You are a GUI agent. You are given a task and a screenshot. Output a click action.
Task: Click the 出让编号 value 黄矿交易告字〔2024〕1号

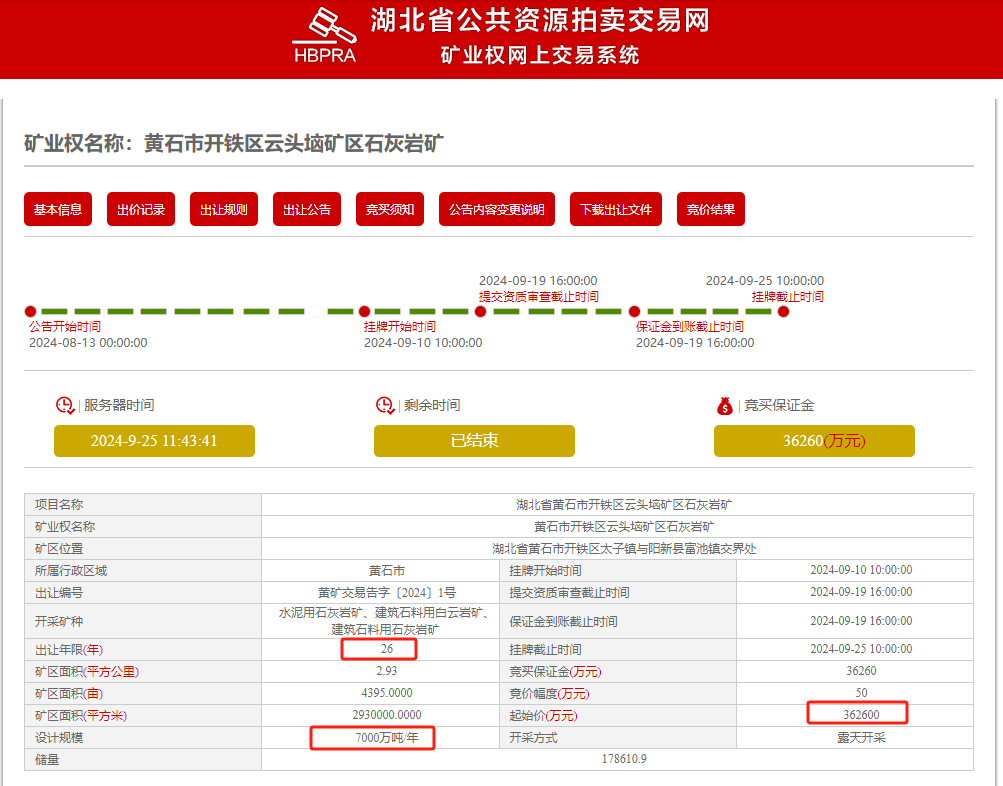pyautogui.click(x=386, y=593)
